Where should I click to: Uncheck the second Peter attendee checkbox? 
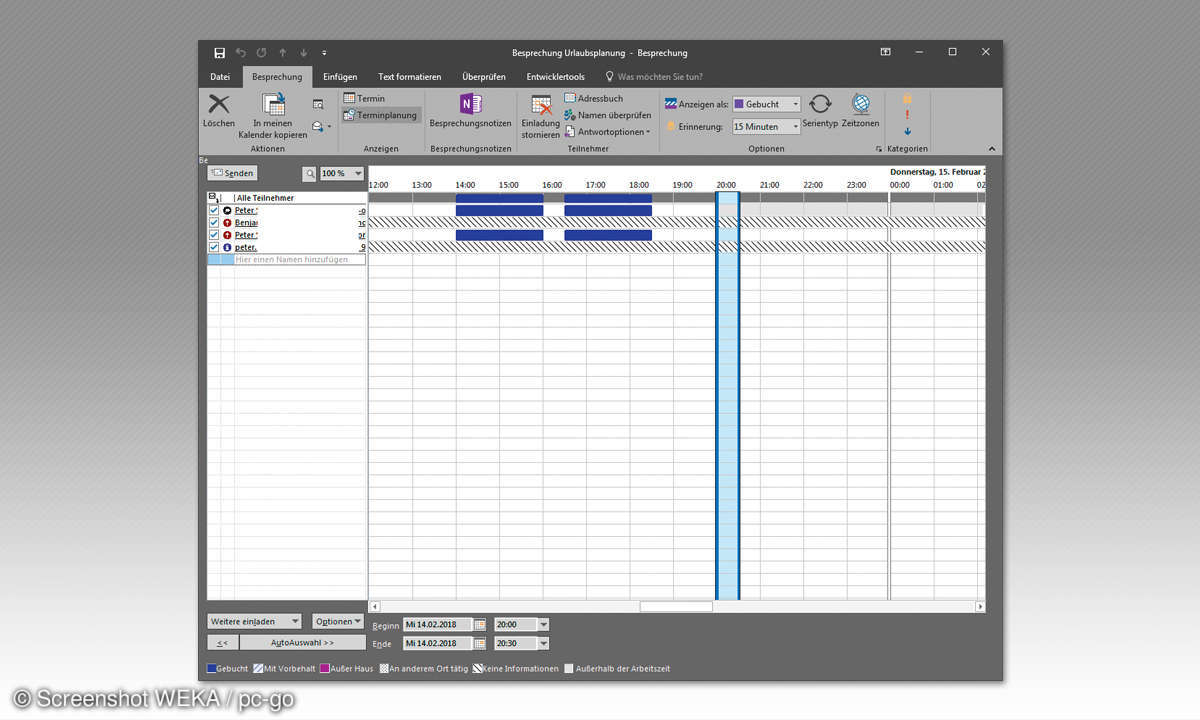[214, 235]
